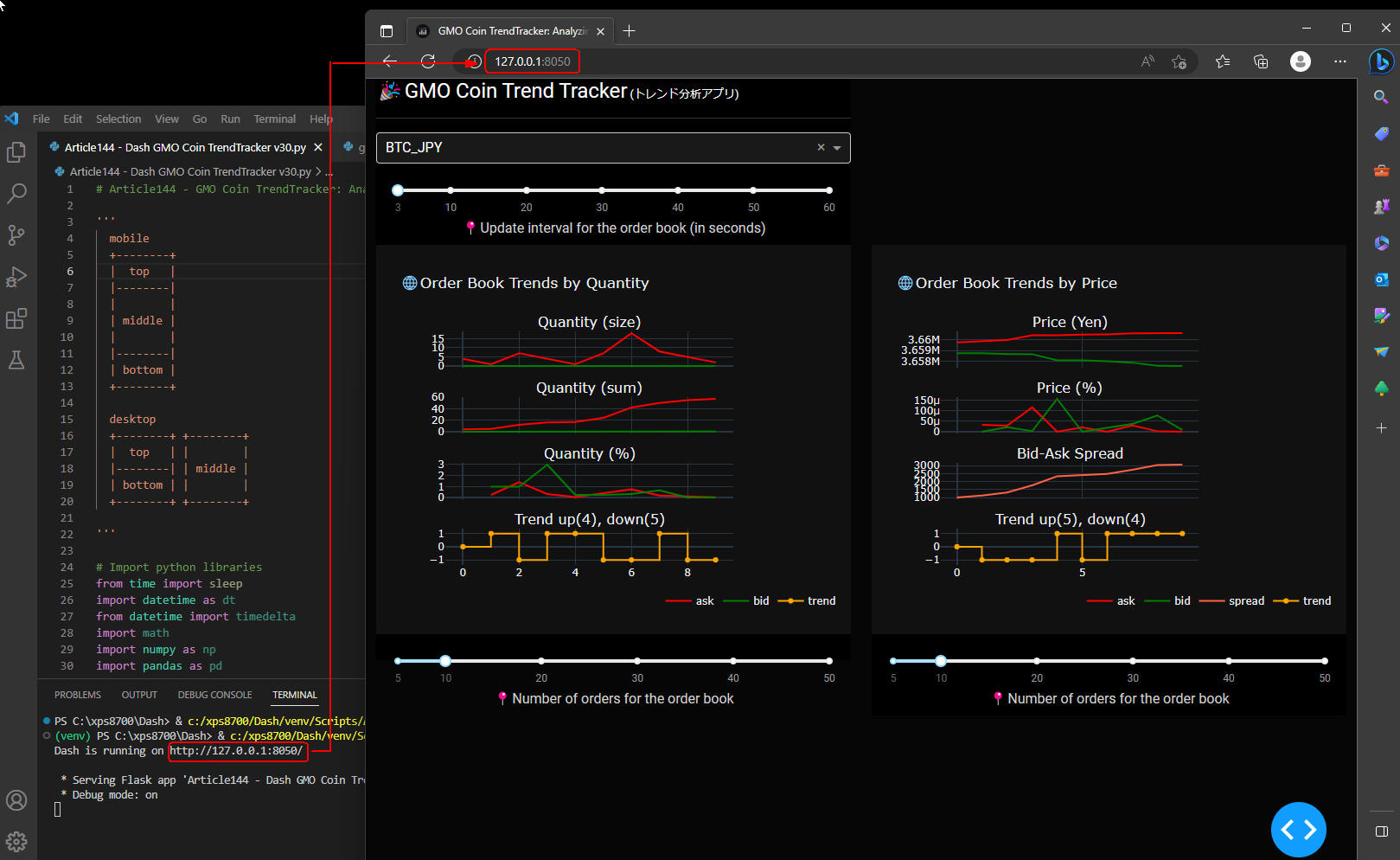Click the blue Dash debug menu button
The height and width of the screenshot is (860, 1400).
coord(1298,830)
